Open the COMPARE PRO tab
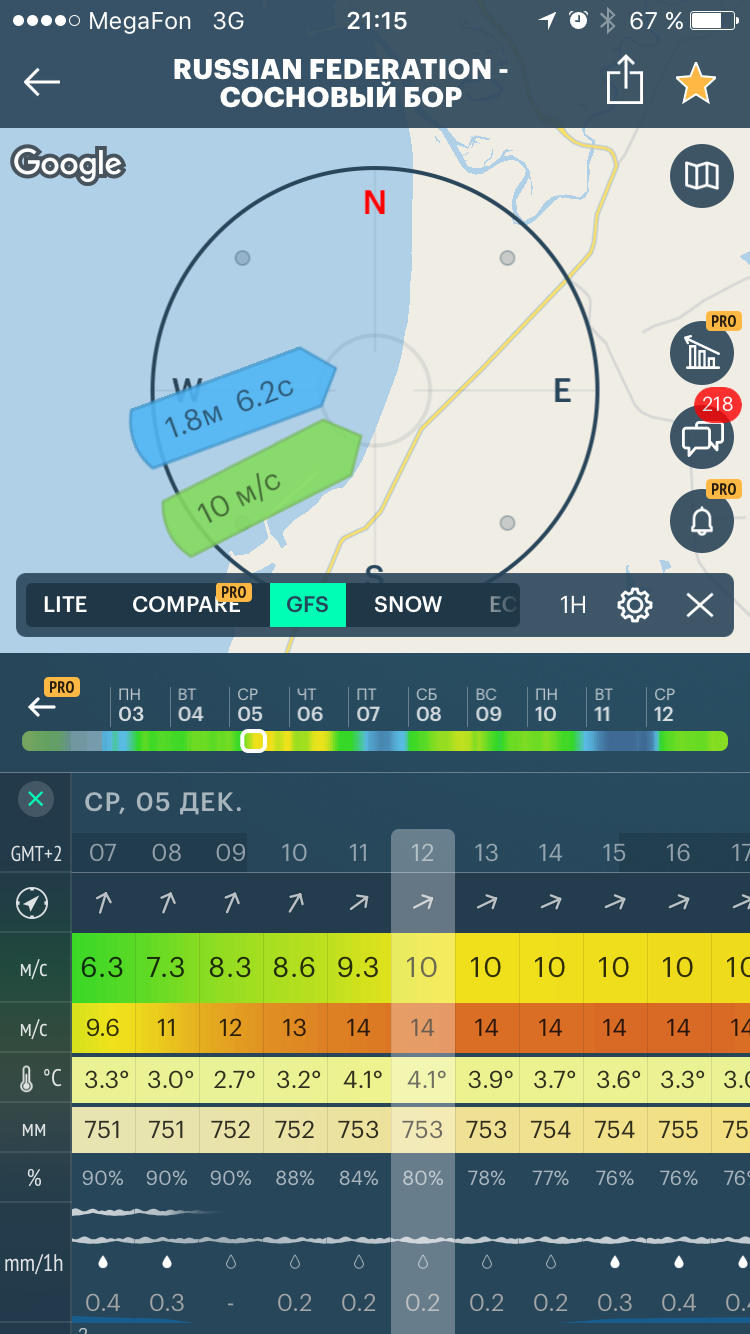This screenshot has width=750, height=1334. [187, 605]
